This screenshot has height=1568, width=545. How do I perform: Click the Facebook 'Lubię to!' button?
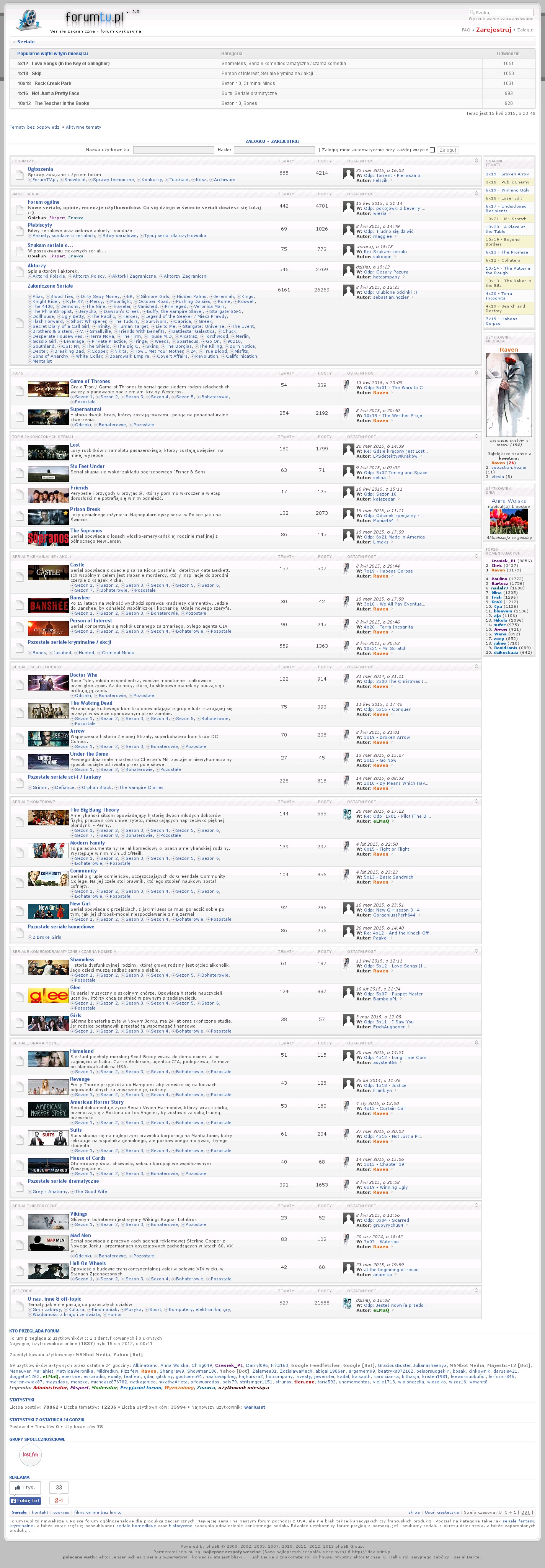(x=25, y=1501)
